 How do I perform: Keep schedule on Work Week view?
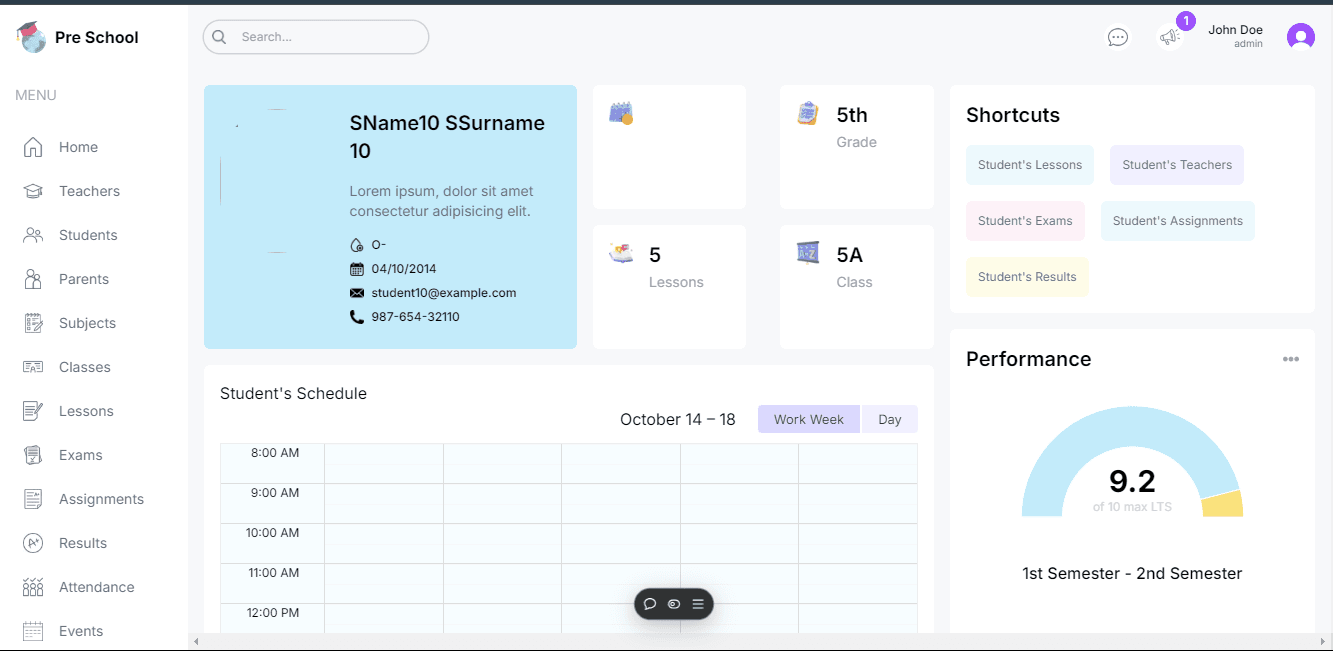[x=808, y=418]
